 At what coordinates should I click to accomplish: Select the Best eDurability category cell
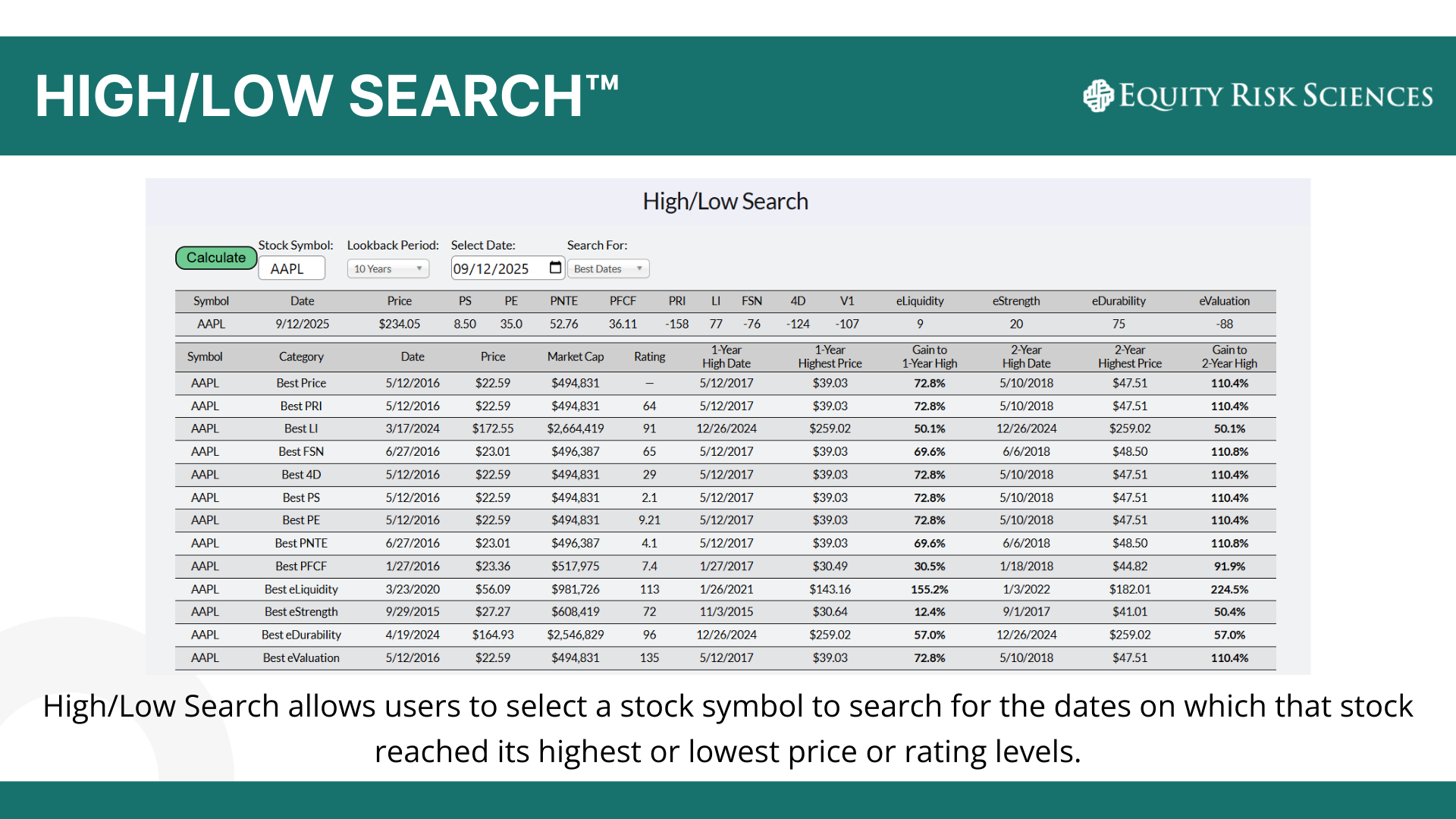301,635
